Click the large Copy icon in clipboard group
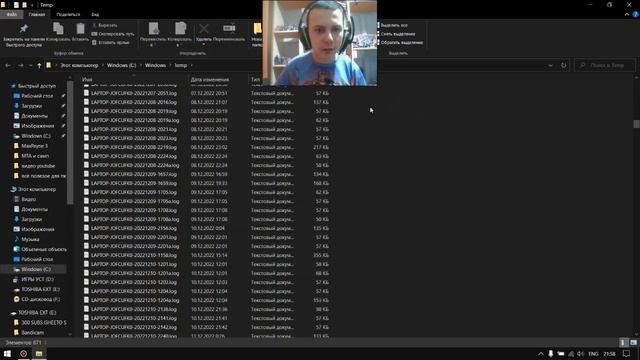The image size is (640, 360). (x=58, y=29)
